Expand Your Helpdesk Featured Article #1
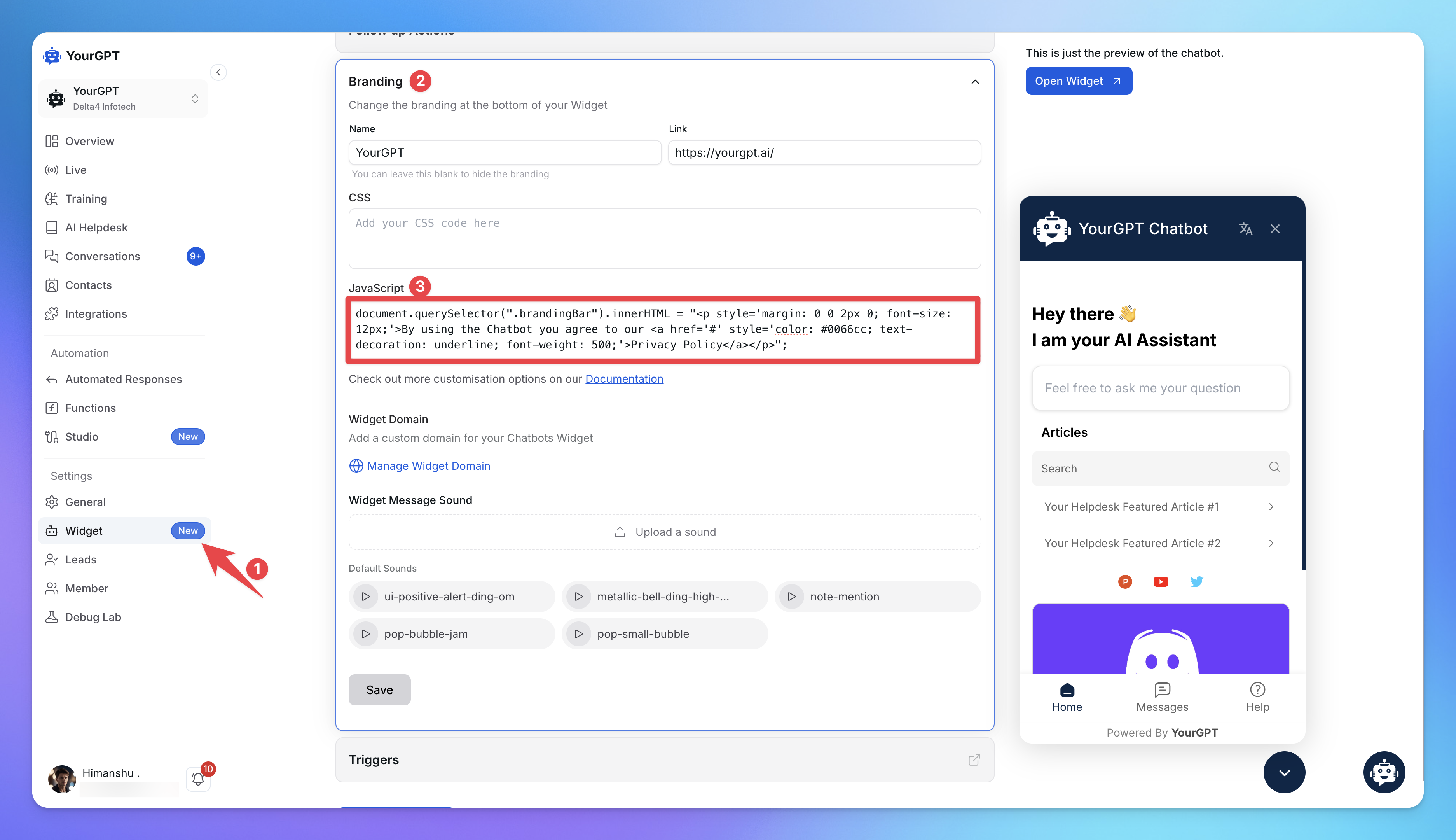The width and height of the screenshot is (1456, 840). pyautogui.click(x=1160, y=507)
